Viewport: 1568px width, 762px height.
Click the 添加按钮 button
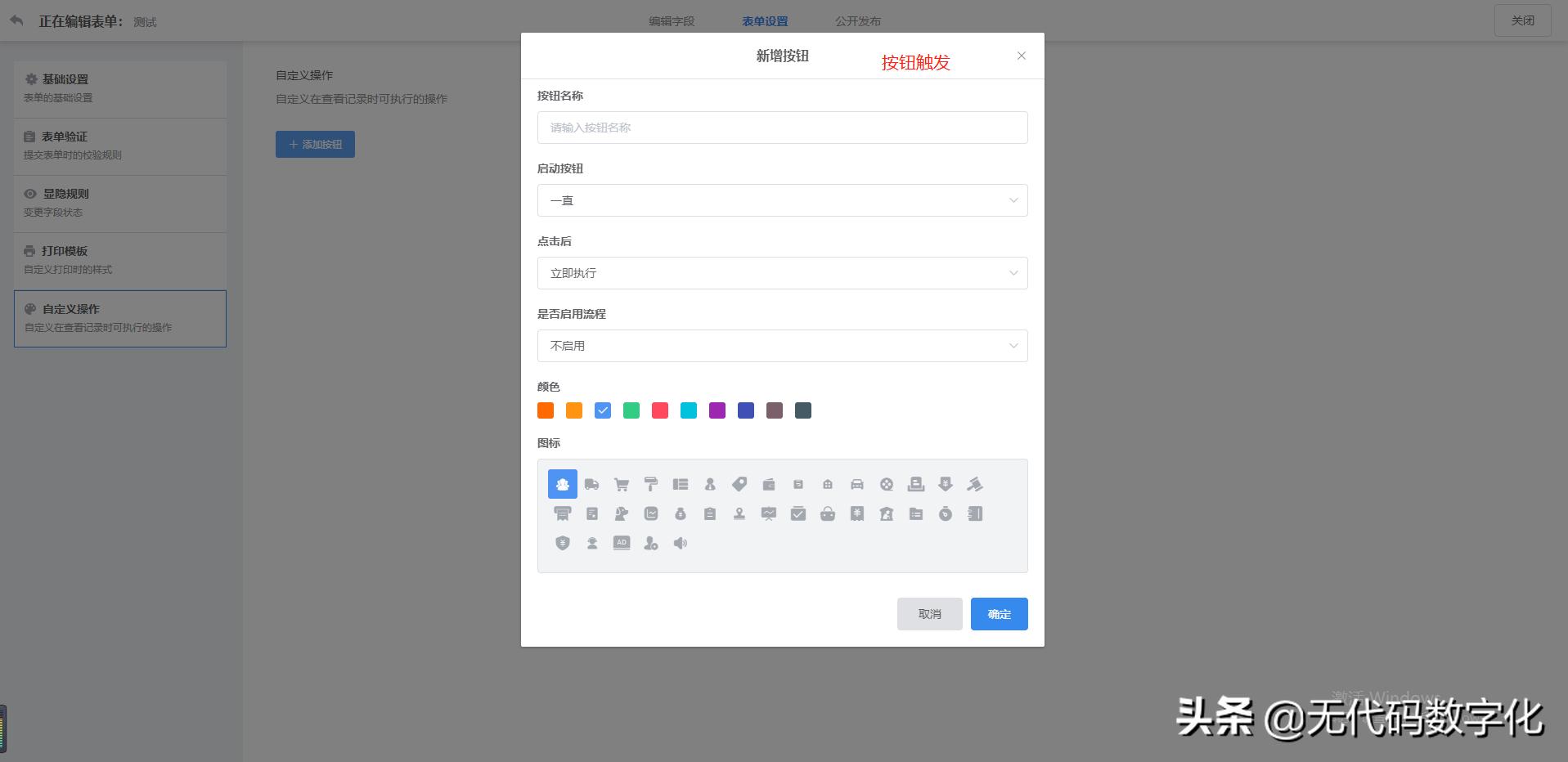point(315,144)
